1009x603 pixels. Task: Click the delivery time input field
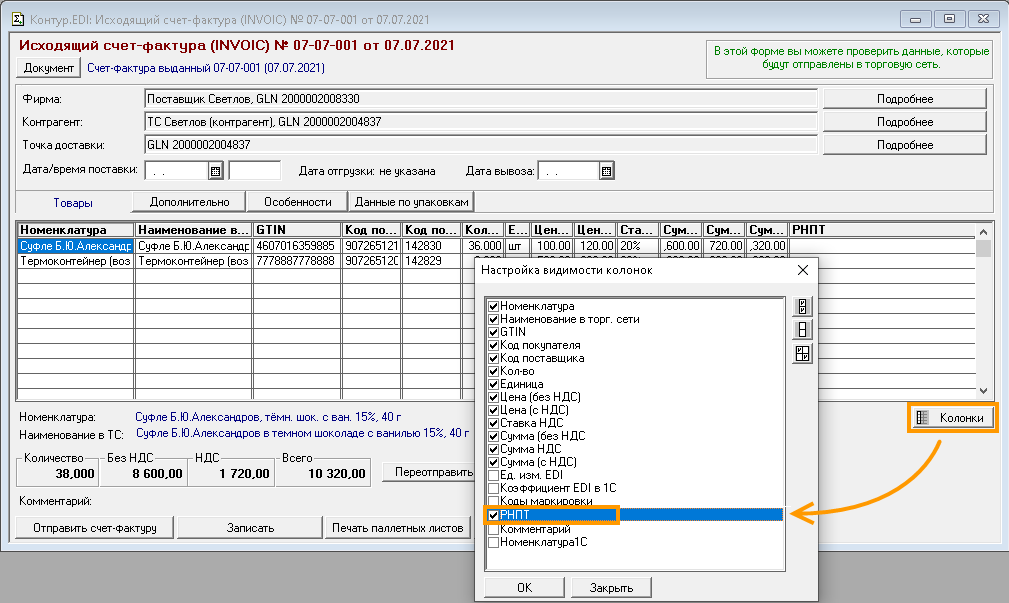(x=255, y=171)
